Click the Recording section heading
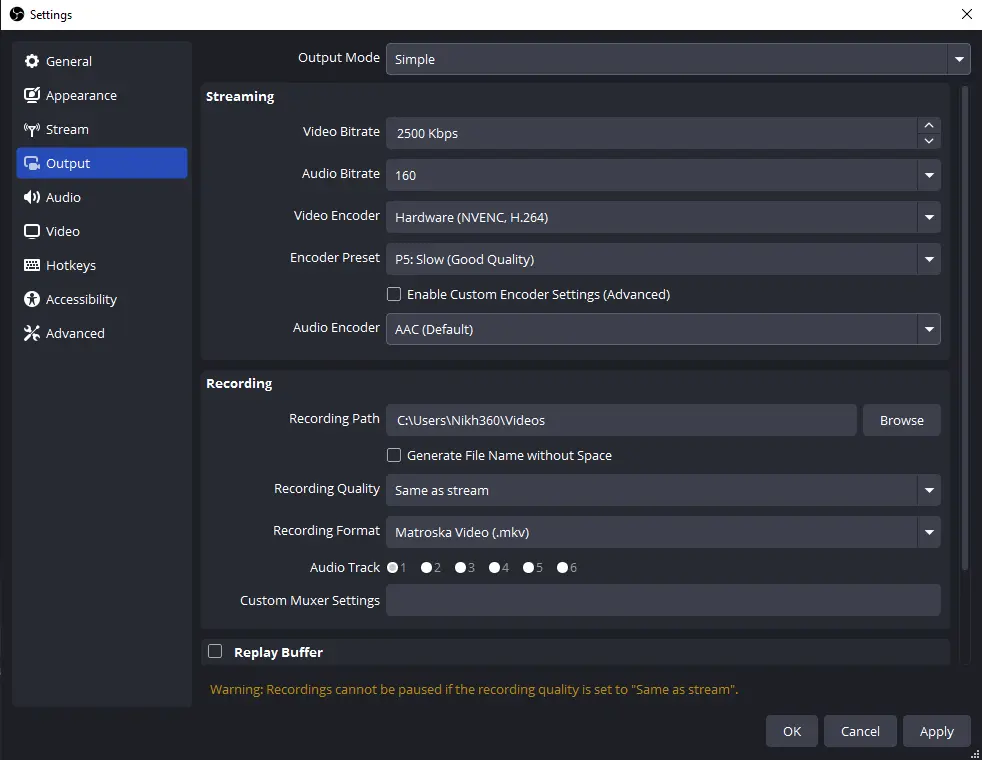 pyautogui.click(x=239, y=383)
